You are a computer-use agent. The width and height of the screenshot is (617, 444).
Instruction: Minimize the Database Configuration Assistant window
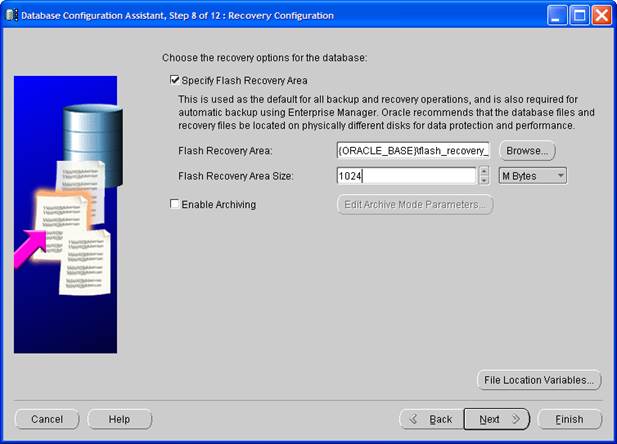[557, 16]
